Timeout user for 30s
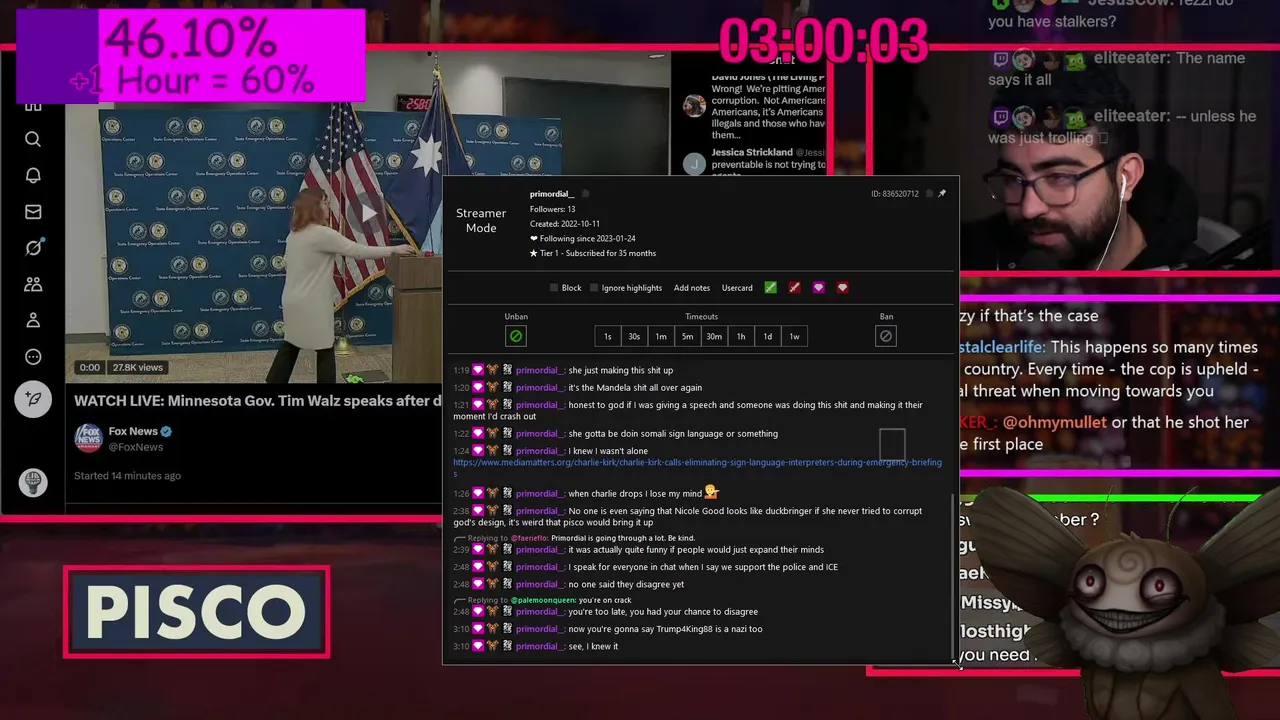This screenshot has height=720, width=1280. [634, 336]
